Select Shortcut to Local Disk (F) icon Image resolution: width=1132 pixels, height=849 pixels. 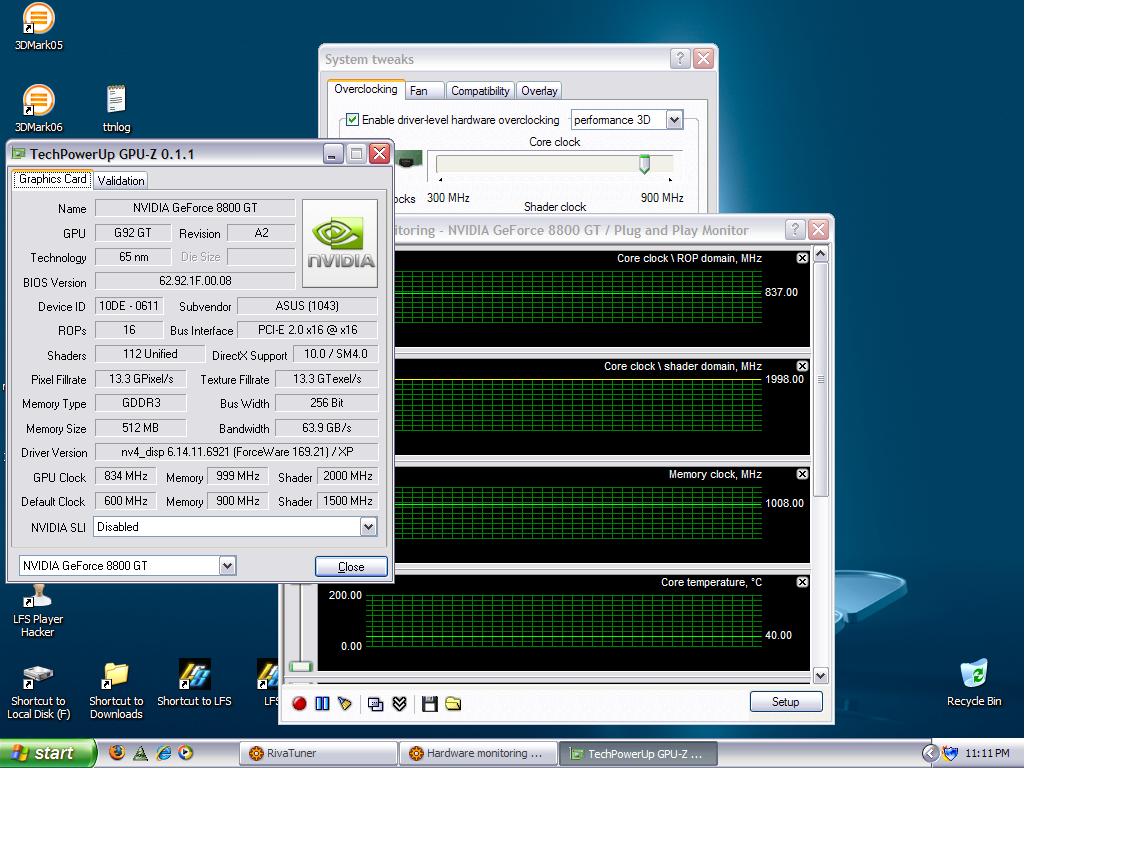click(38, 692)
